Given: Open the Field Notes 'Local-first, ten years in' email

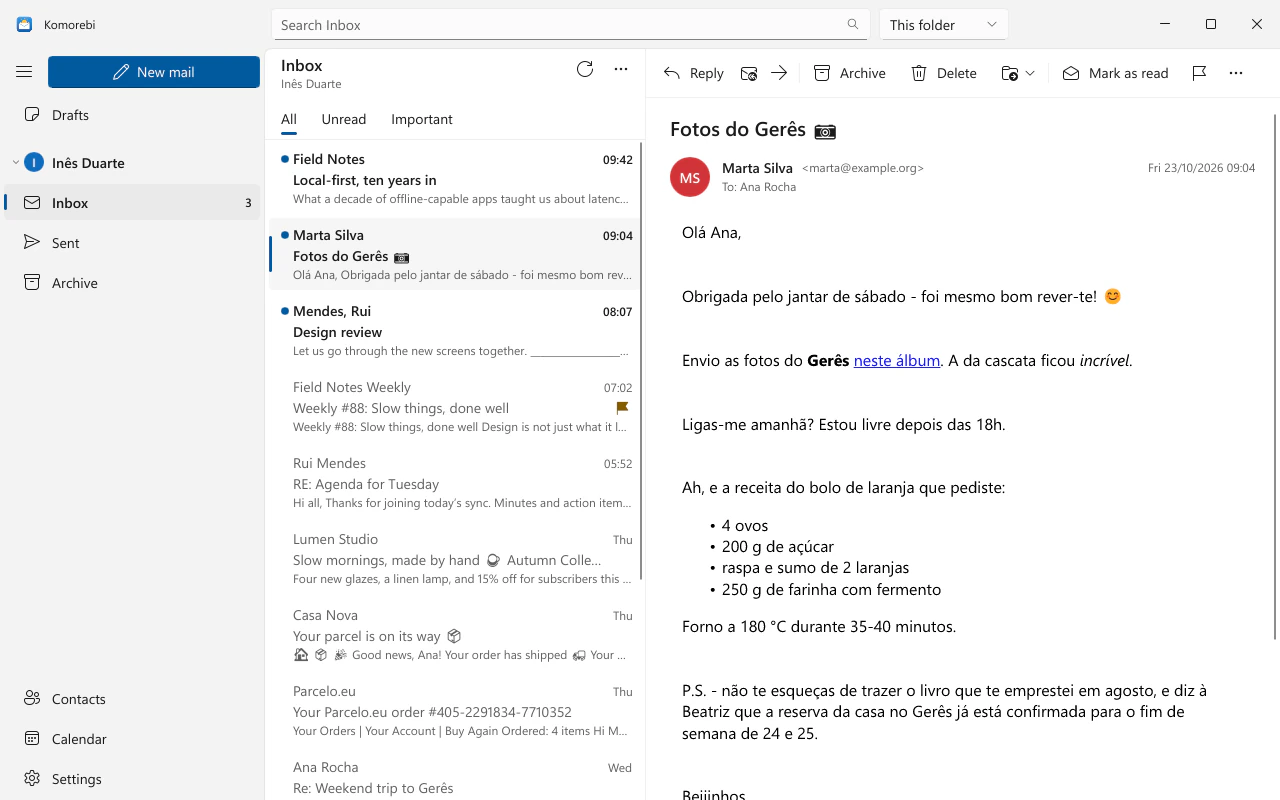Looking at the screenshot, I should pos(454,180).
